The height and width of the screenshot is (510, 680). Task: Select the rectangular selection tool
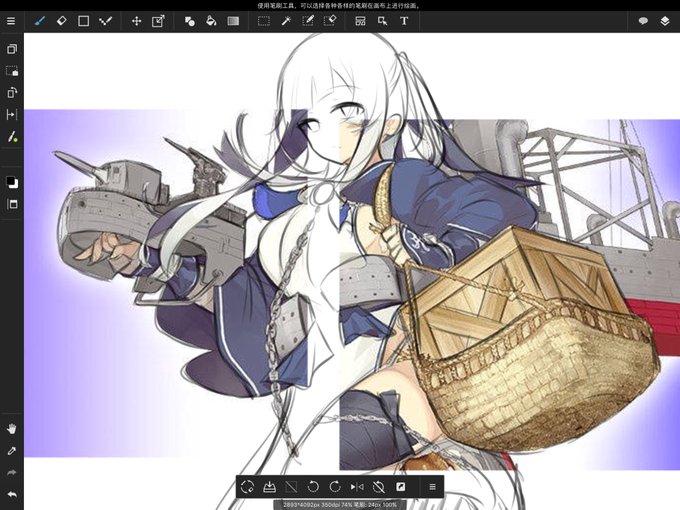(264, 21)
